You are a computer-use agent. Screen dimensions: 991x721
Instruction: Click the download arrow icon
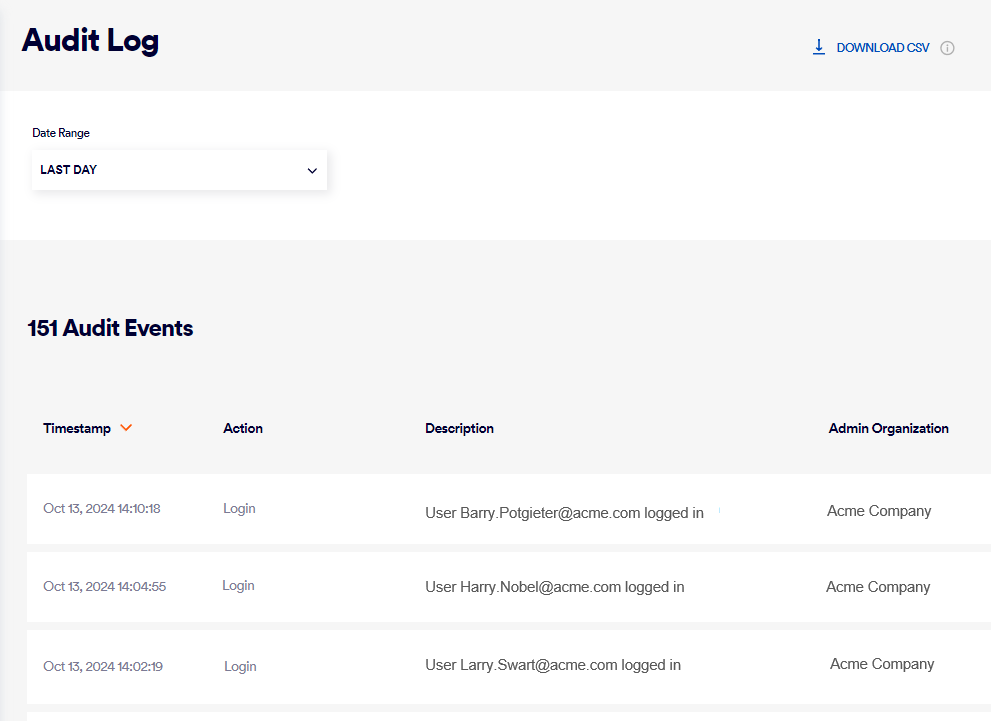pyautogui.click(x=818, y=47)
